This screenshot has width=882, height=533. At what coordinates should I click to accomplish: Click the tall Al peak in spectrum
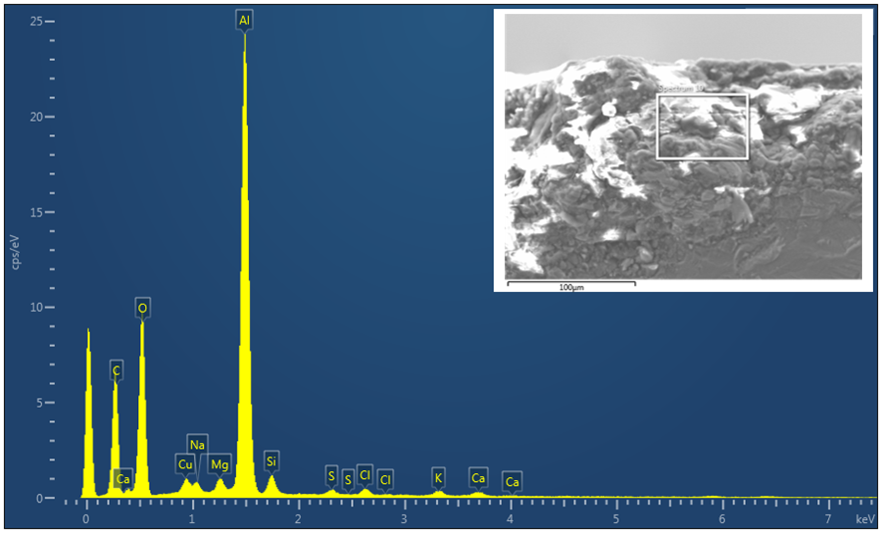point(244,264)
